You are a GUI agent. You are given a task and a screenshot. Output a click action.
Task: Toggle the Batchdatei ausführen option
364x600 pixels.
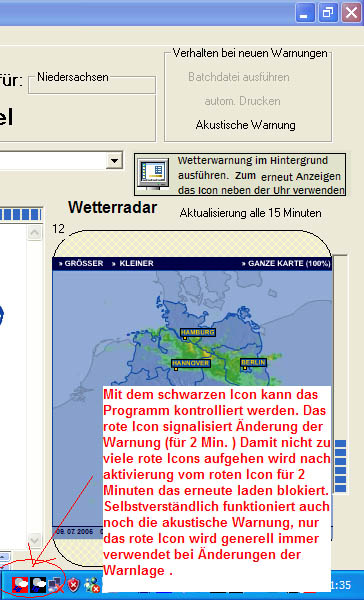(238, 77)
